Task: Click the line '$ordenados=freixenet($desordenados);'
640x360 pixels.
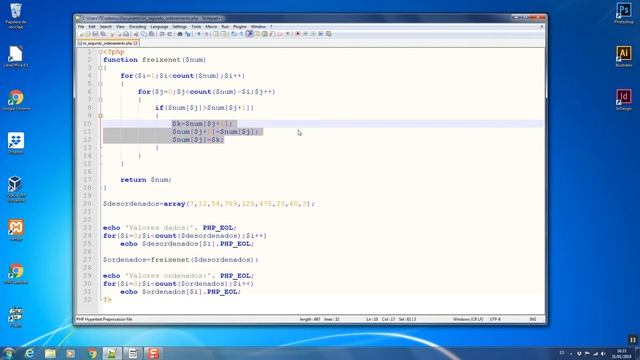Action: tap(181, 260)
